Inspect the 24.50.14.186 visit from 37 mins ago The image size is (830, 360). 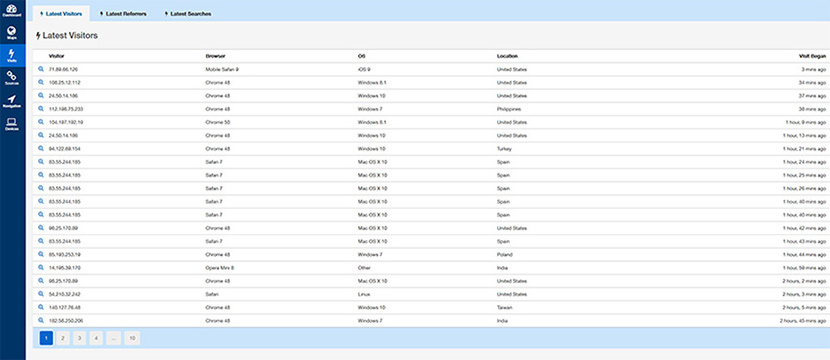pyautogui.click(x=41, y=96)
